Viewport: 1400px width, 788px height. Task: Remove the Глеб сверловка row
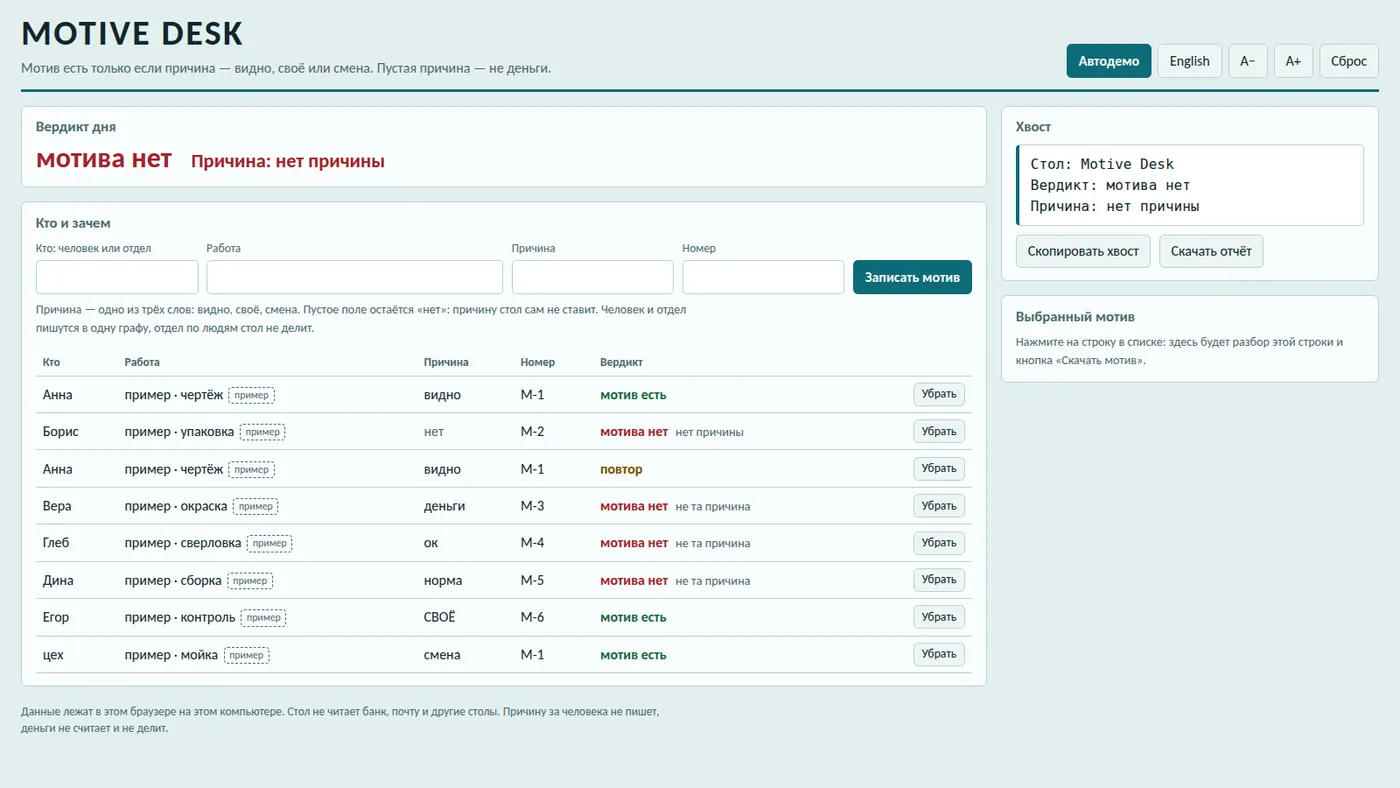[x=939, y=543]
